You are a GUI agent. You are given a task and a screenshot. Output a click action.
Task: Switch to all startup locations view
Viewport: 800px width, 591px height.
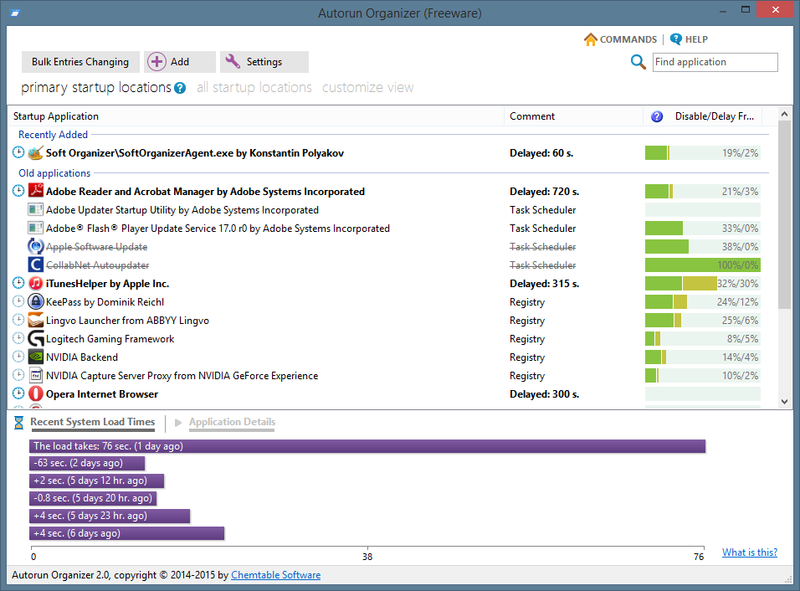[x=254, y=87]
